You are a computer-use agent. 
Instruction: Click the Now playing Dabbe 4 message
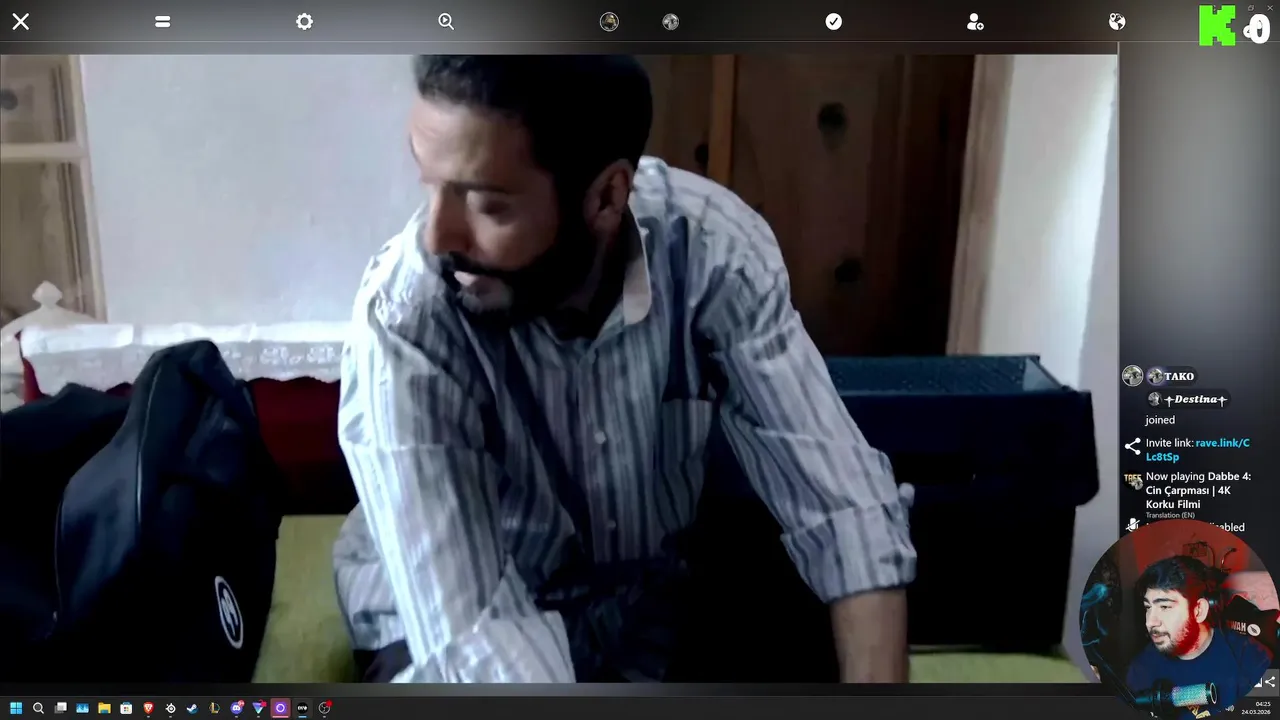(x=1198, y=491)
